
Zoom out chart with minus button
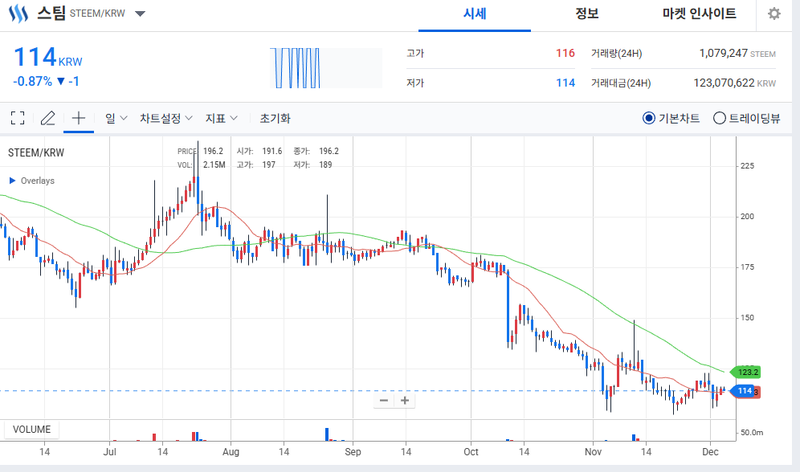pyautogui.click(x=384, y=400)
